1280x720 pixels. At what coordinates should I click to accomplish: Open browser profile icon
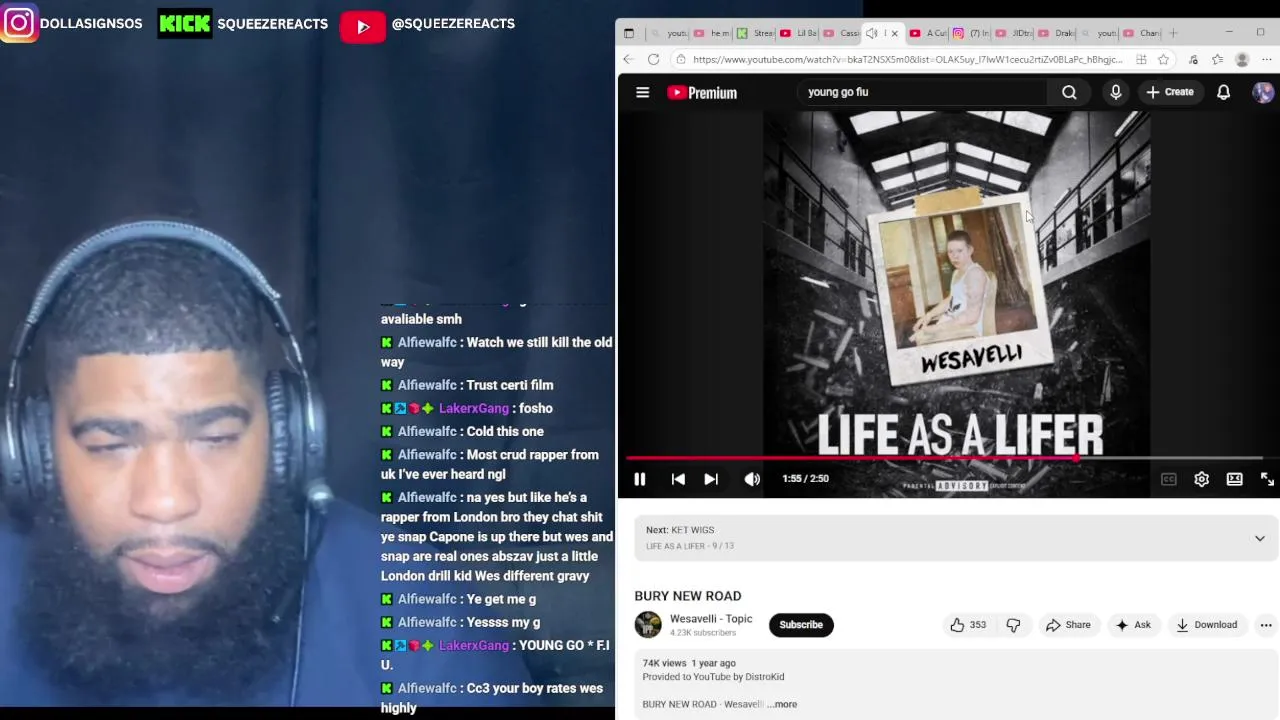click(1242, 59)
